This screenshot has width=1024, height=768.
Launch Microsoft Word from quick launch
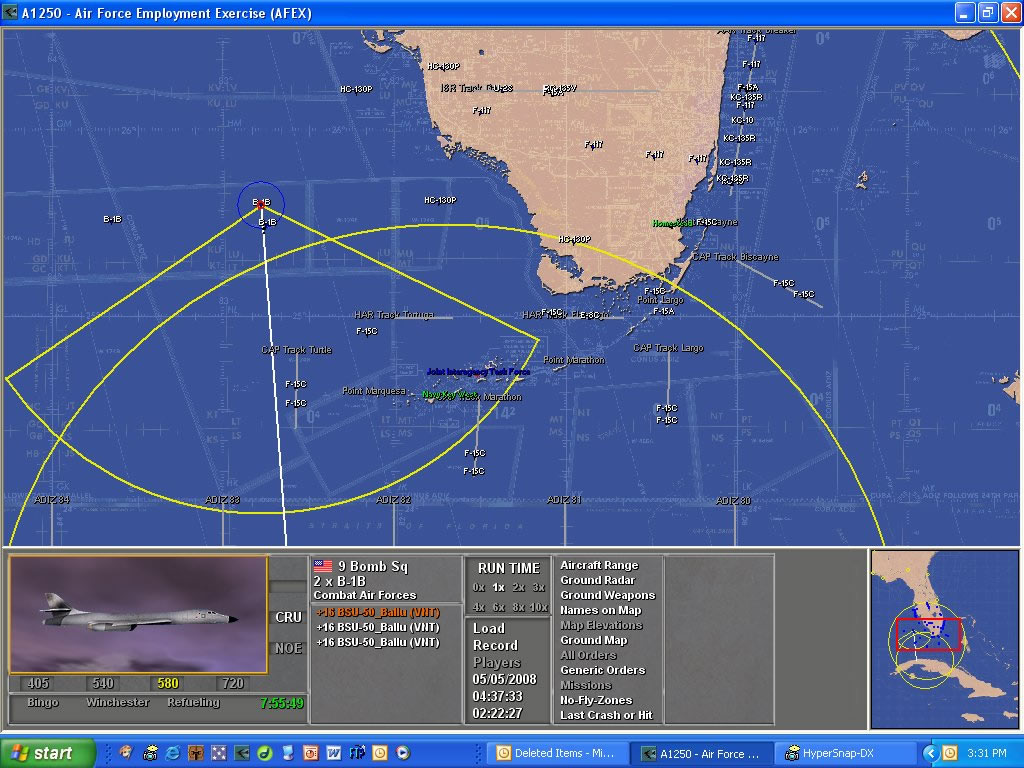click(333, 753)
